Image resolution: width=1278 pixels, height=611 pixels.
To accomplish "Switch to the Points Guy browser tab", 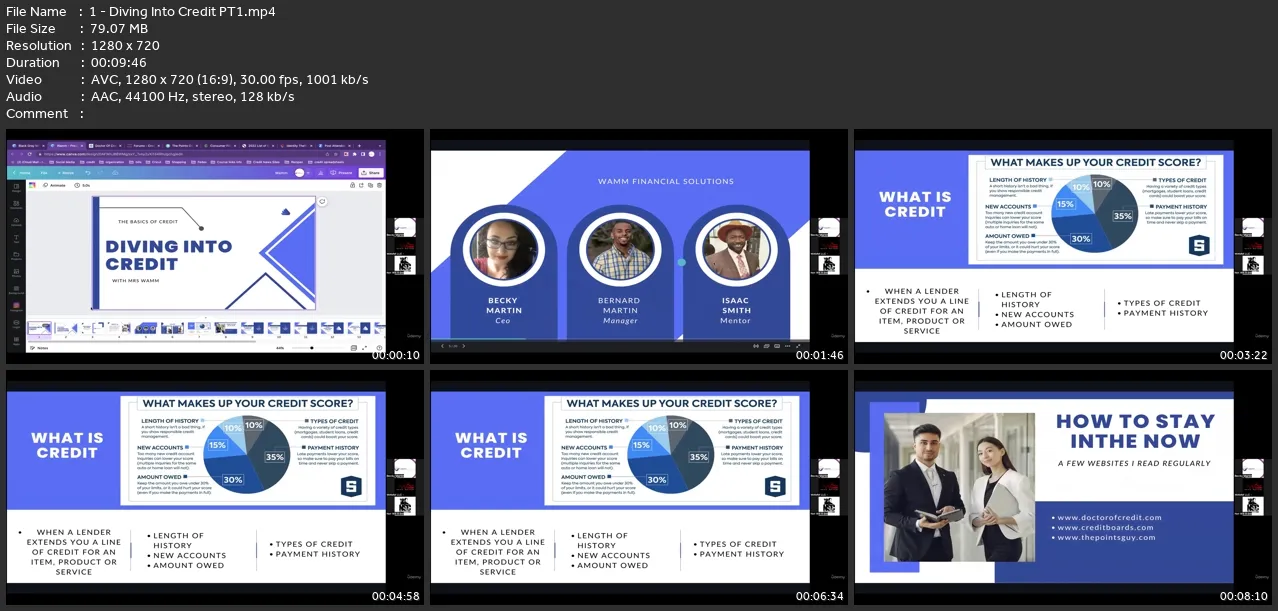I will [184, 146].
